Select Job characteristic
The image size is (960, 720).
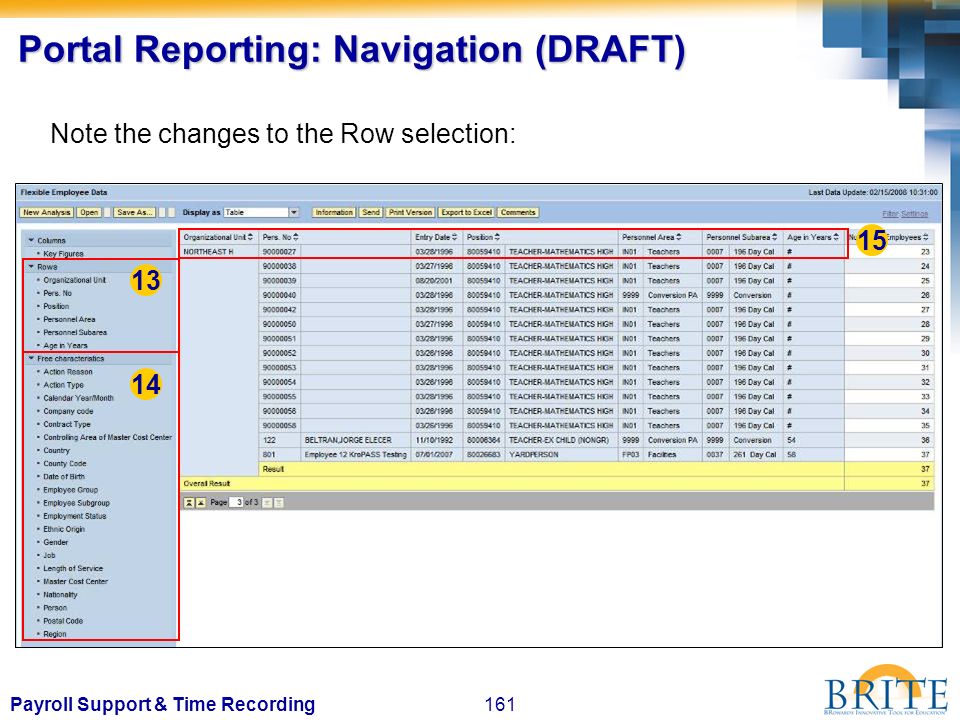coord(50,555)
